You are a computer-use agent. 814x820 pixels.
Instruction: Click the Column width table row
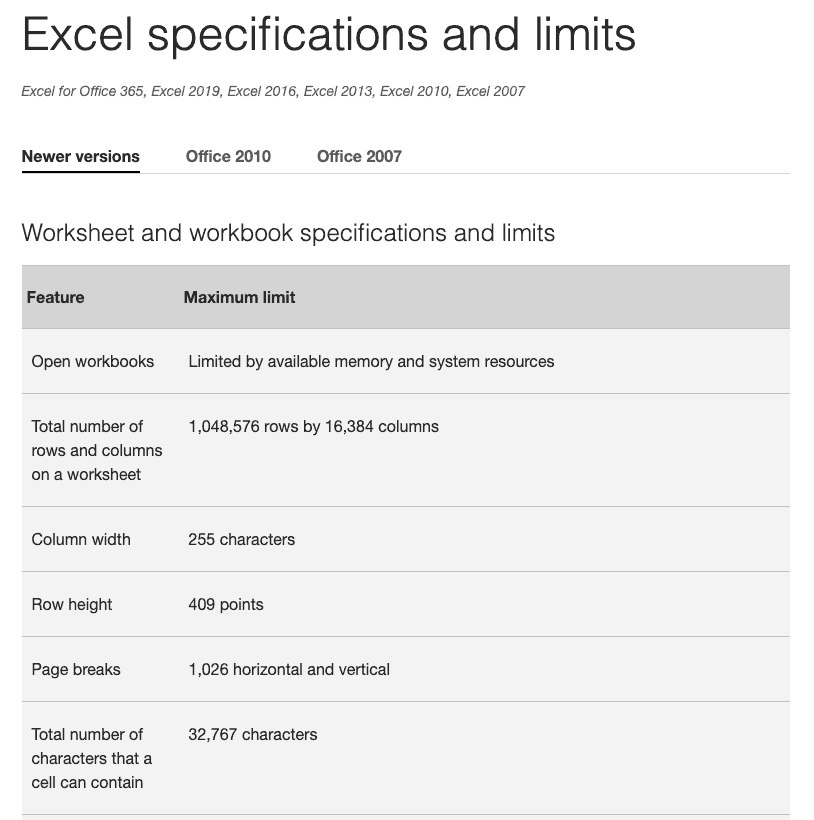click(x=80, y=539)
